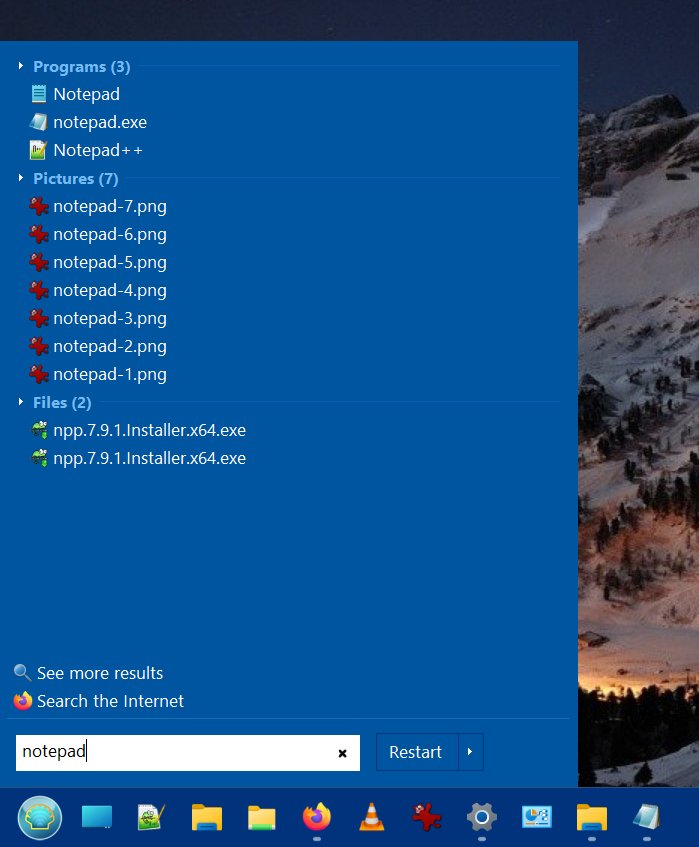Launch the notepad.exe result
This screenshot has height=847, width=699.
(x=88, y=122)
